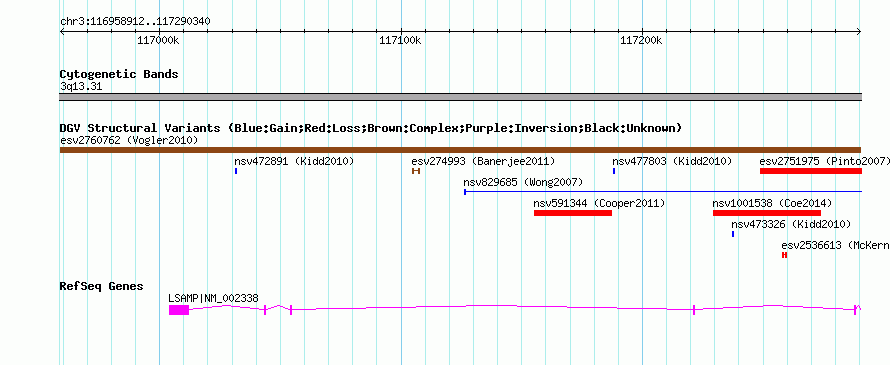Viewport: 890px width, 365px height.
Task: Select the esv2536613 variant label
Action: click(x=836, y=245)
